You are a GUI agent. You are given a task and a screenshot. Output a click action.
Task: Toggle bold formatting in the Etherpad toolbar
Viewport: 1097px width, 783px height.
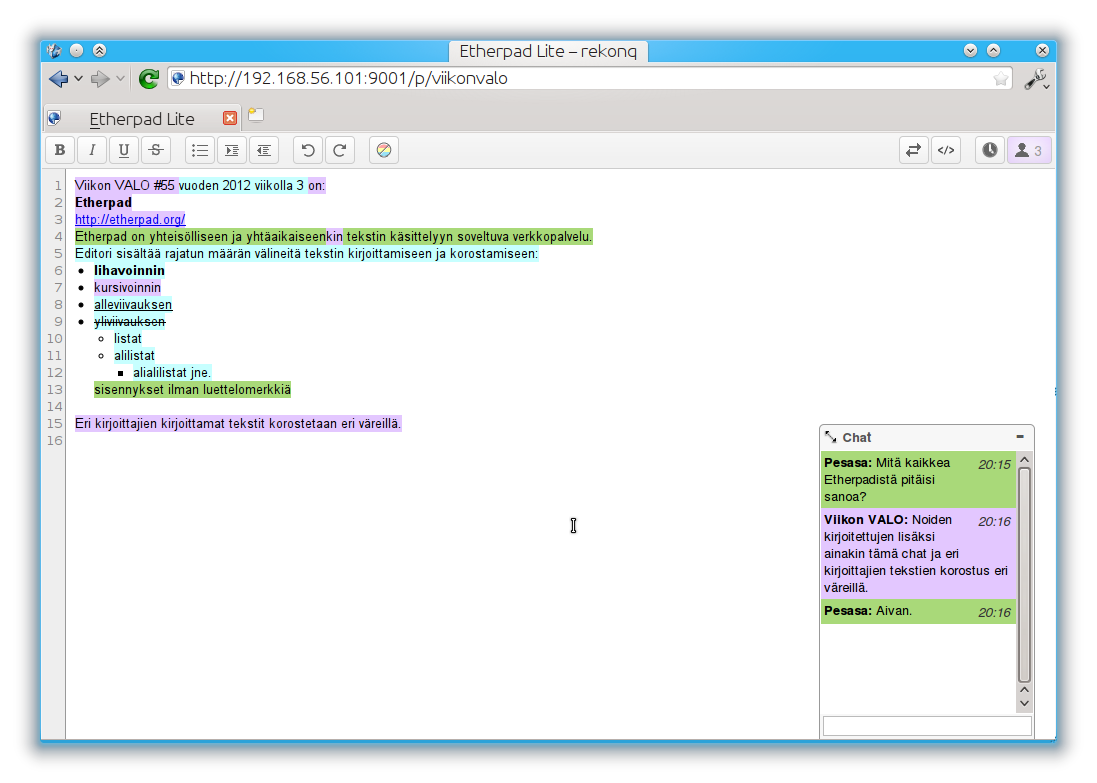click(60, 150)
